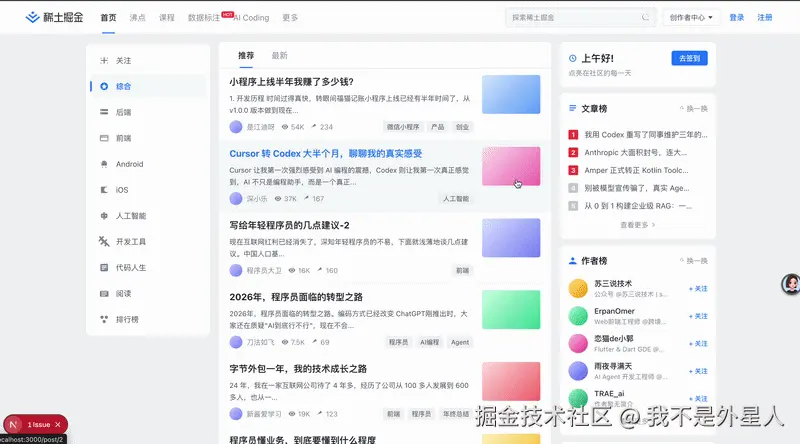This screenshot has height=444, width=800.
Task: Open the 沸点 nav item
Action: (x=137, y=17)
